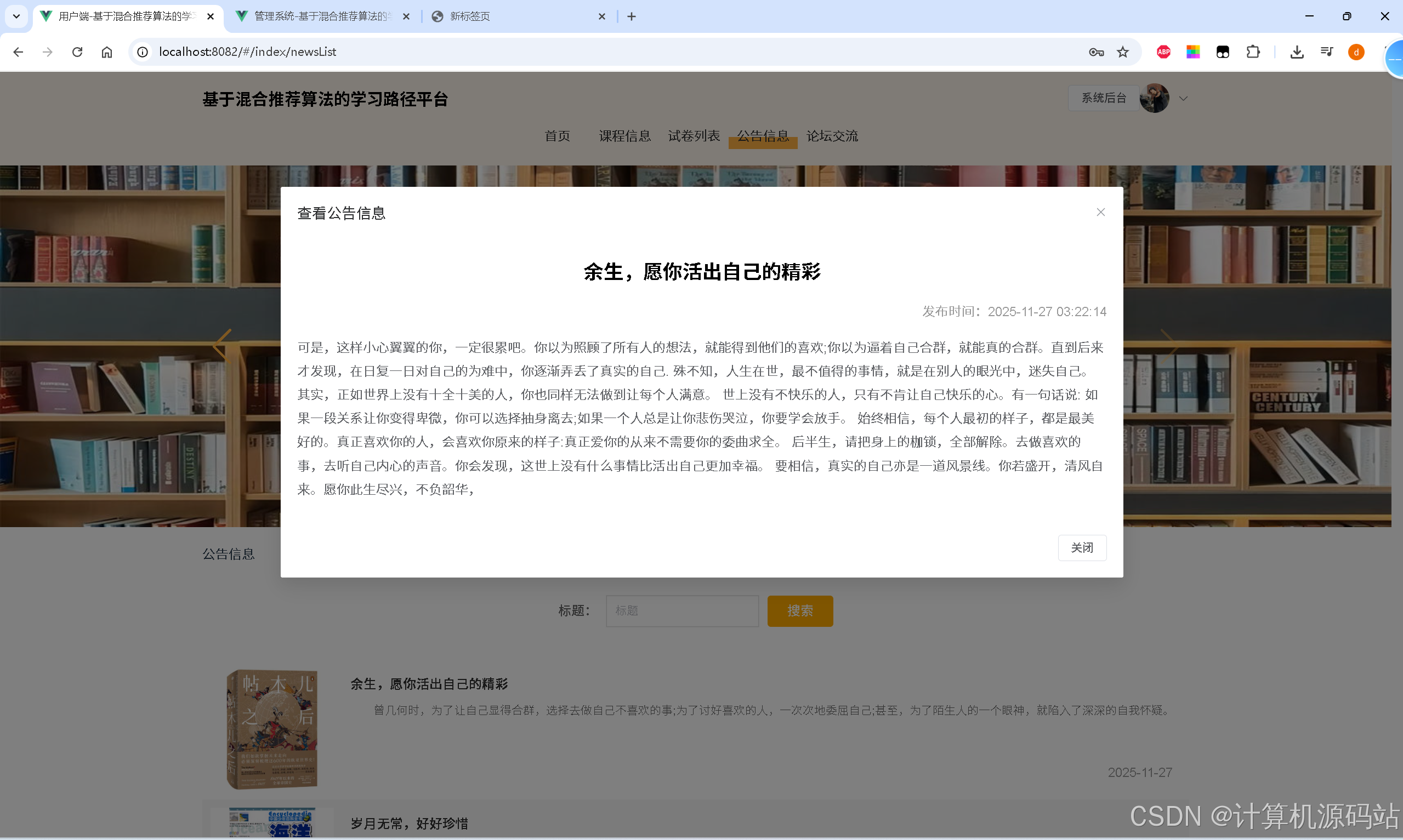Open the tab search chevron at top-left
The height and width of the screenshot is (840, 1403).
(x=16, y=16)
